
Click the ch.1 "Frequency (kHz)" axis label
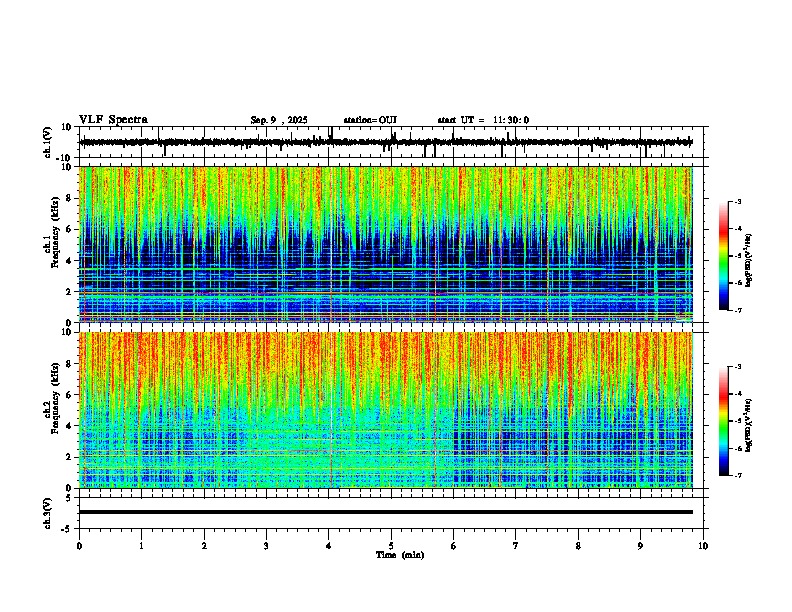click(x=55, y=233)
